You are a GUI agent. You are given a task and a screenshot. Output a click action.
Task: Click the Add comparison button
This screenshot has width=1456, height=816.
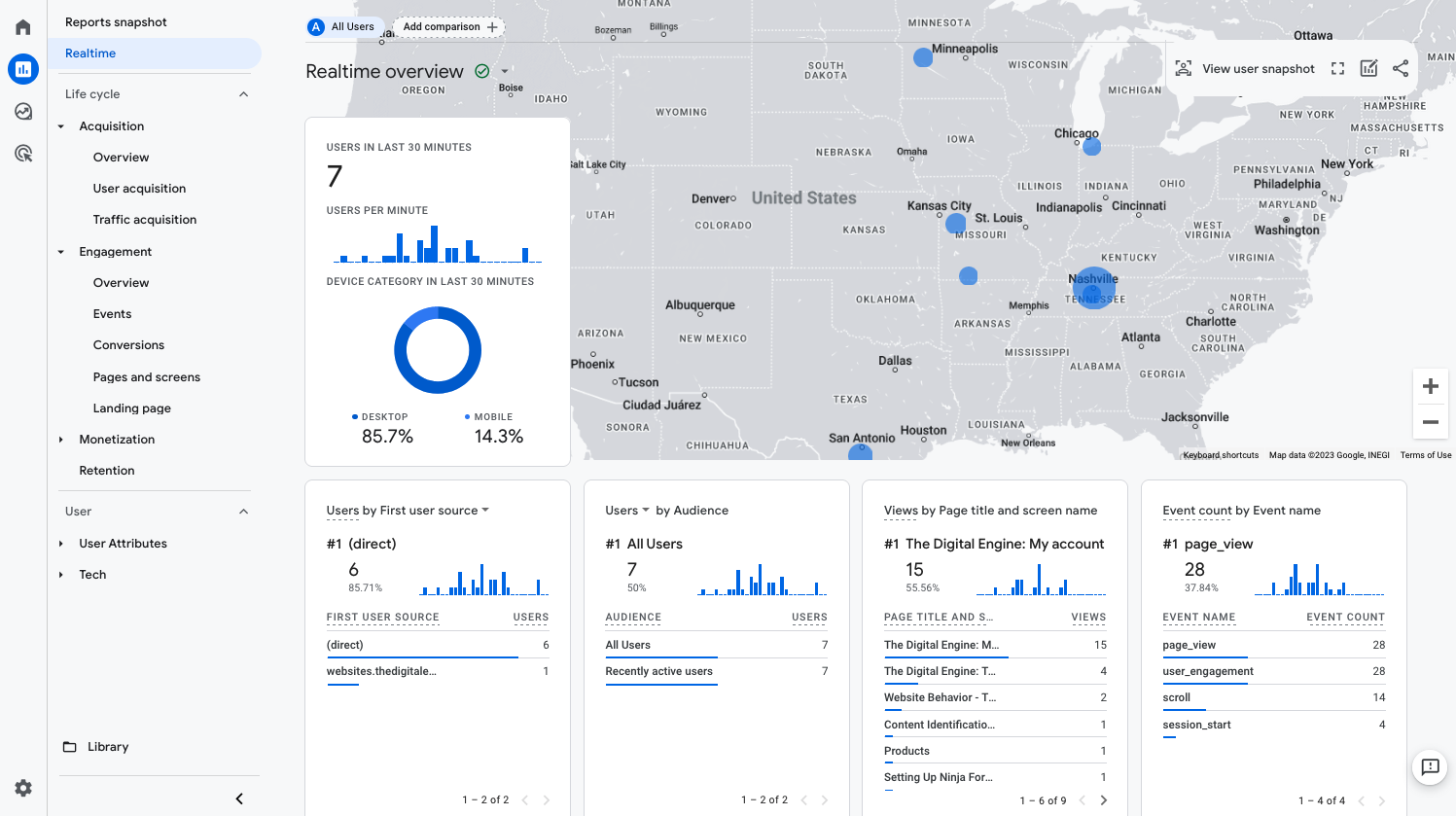(x=449, y=27)
